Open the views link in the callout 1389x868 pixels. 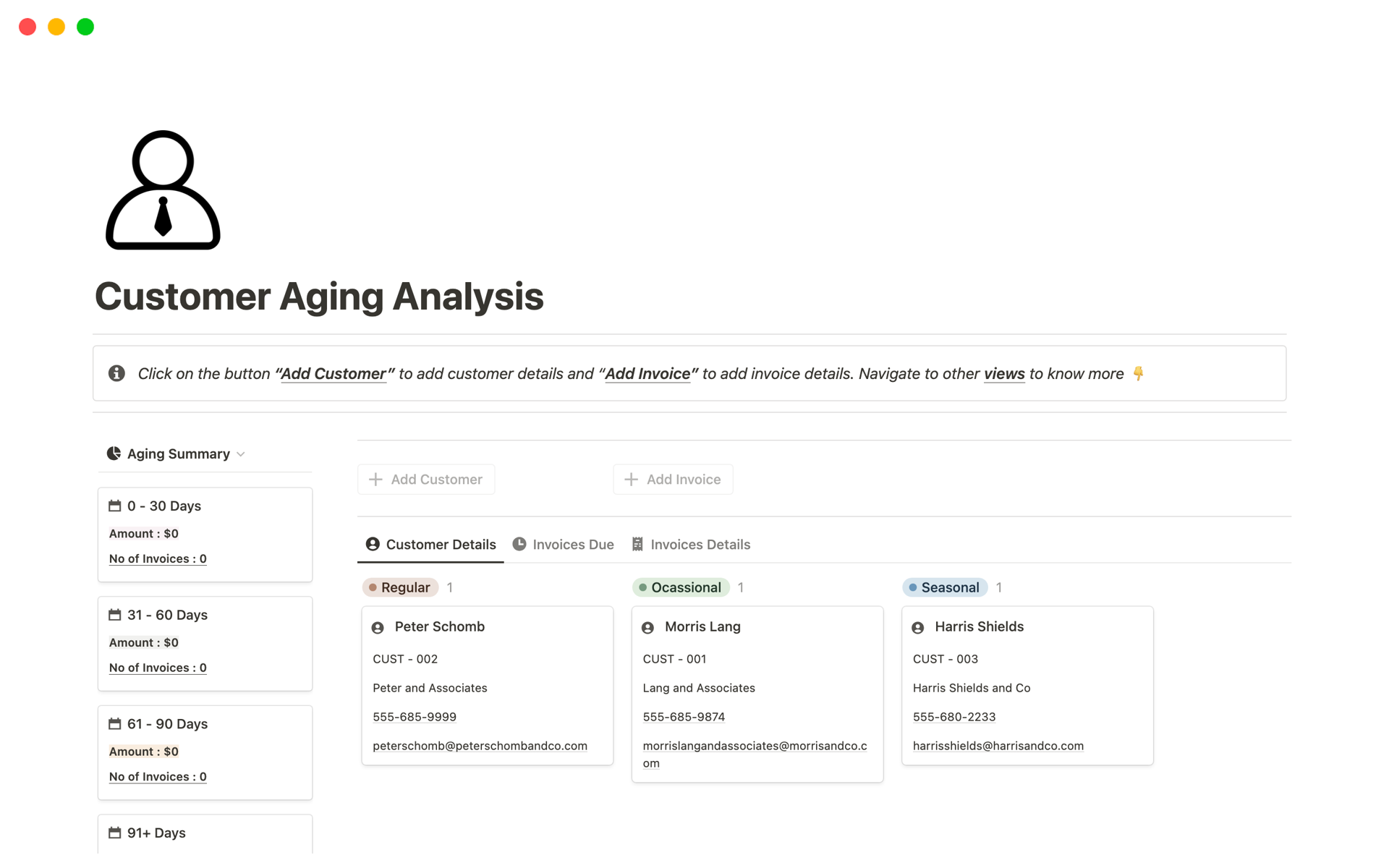(1004, 373)
